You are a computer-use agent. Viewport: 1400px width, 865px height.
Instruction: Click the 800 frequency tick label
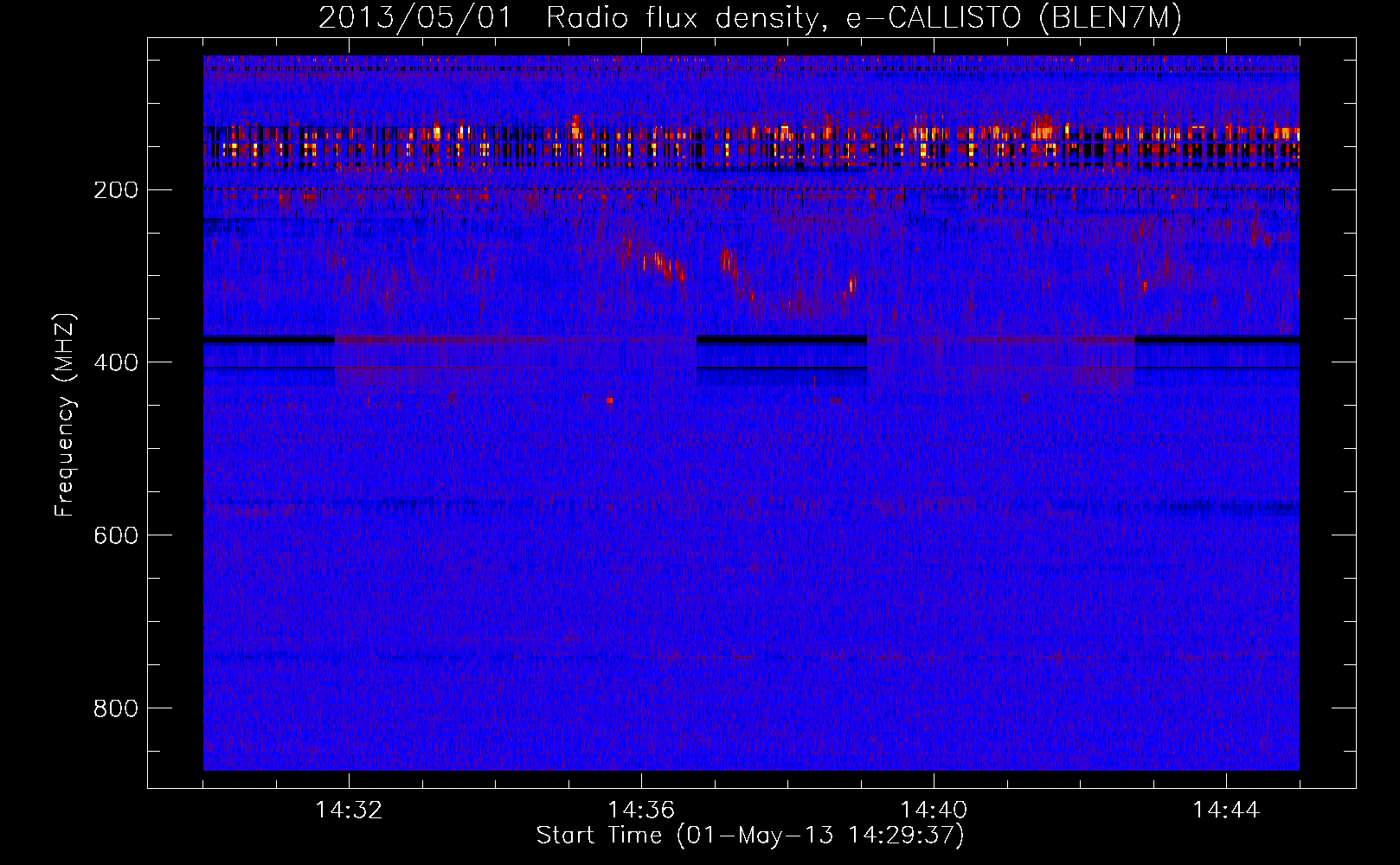(115, 708)
